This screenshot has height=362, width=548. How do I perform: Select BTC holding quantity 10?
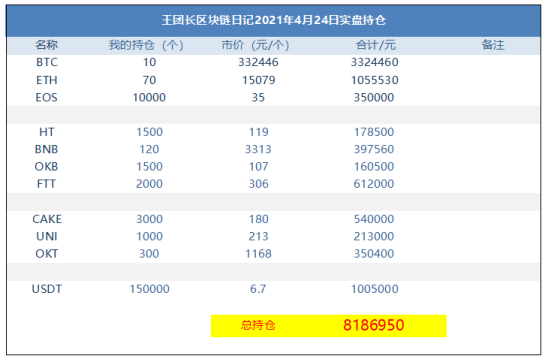tap(149, 62)
